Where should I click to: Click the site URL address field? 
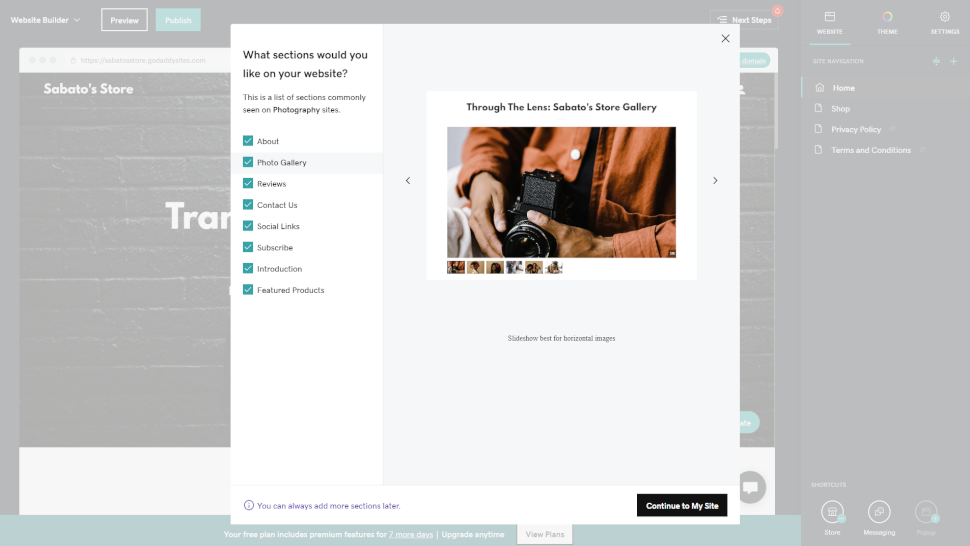click(x=143, y=61)
